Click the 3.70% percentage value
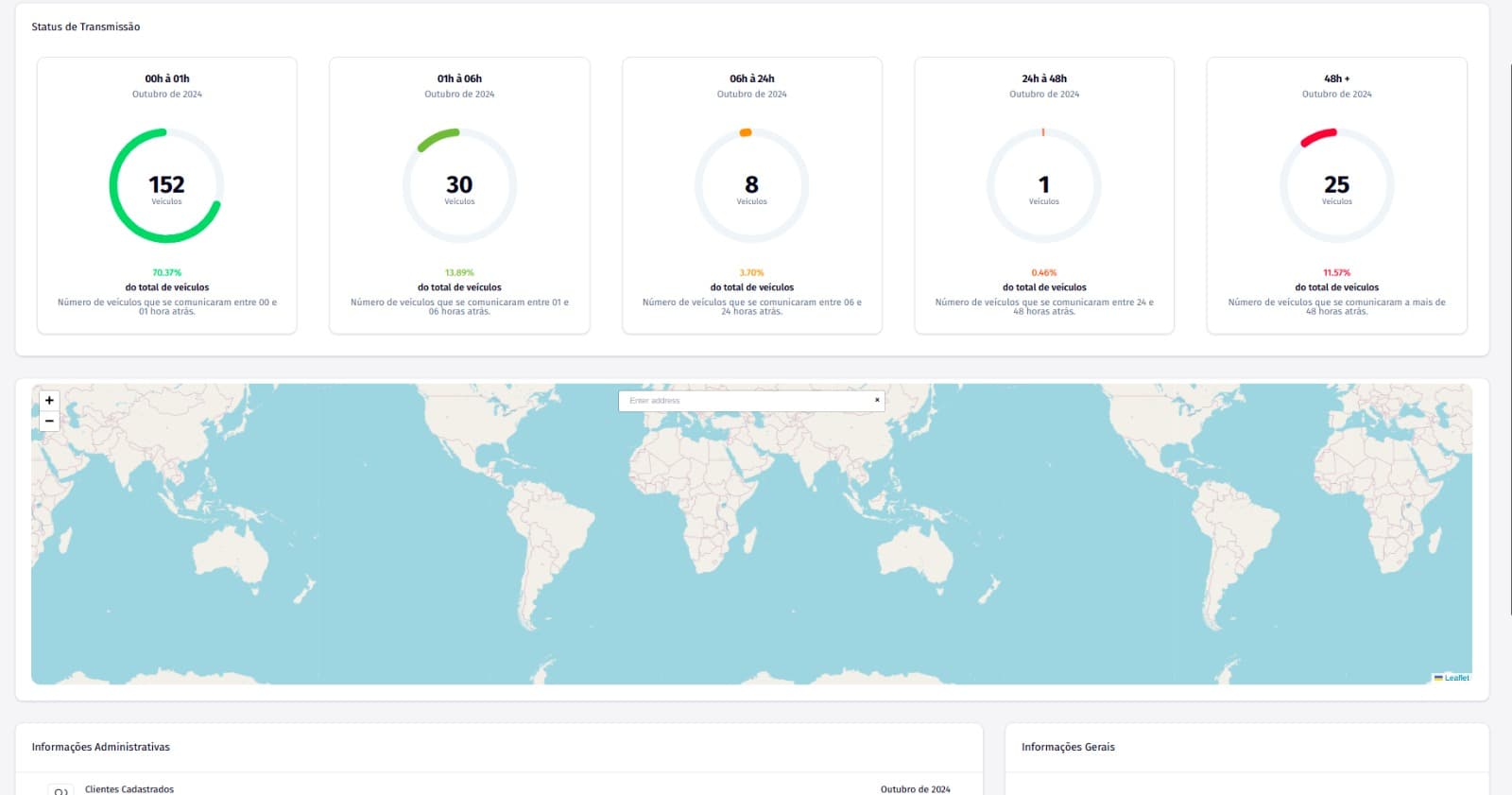Image resolution: width=1512 pixels, height=795 pixels. (751, 272)
